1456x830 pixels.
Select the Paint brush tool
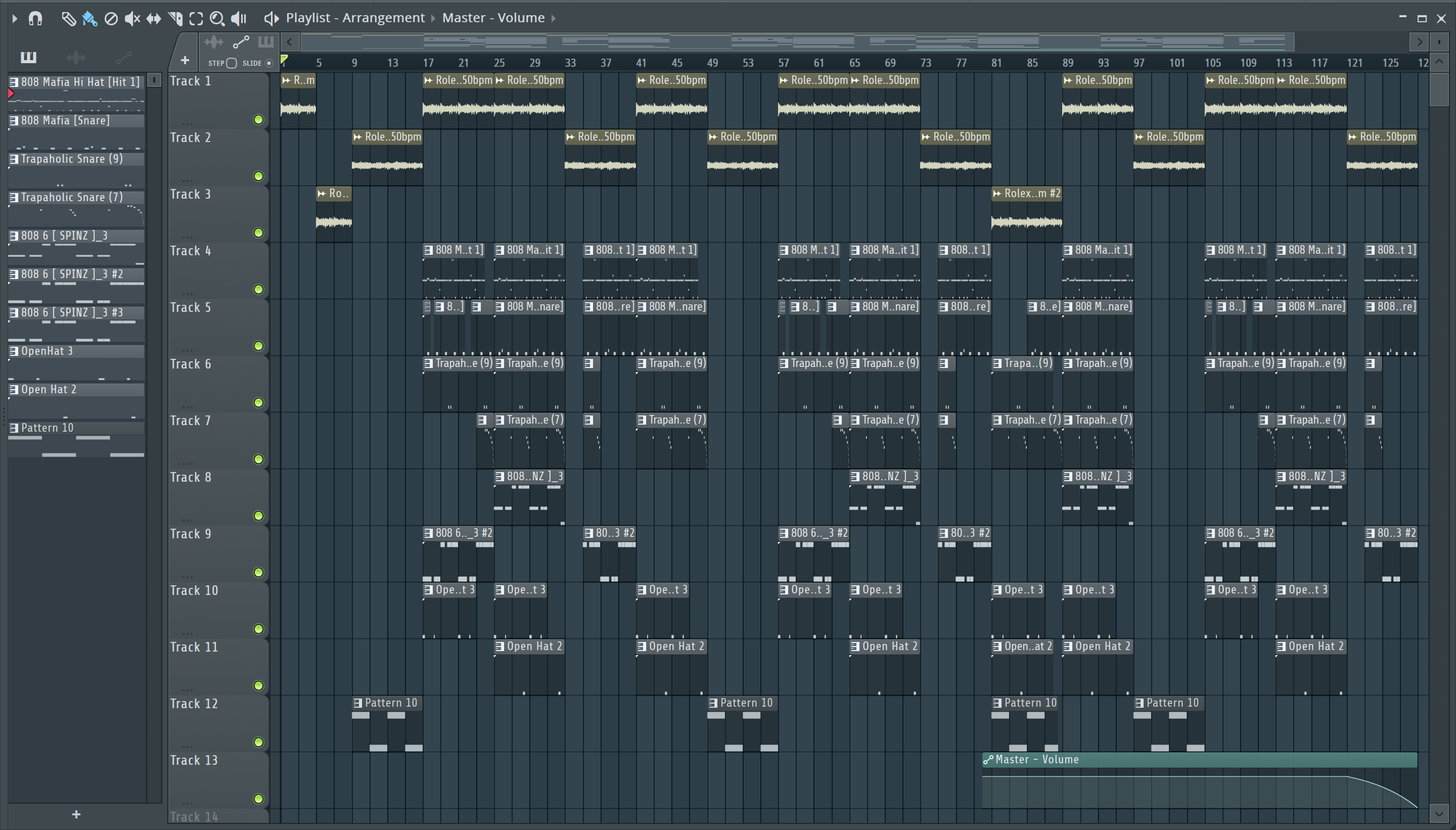click(89, 19)
